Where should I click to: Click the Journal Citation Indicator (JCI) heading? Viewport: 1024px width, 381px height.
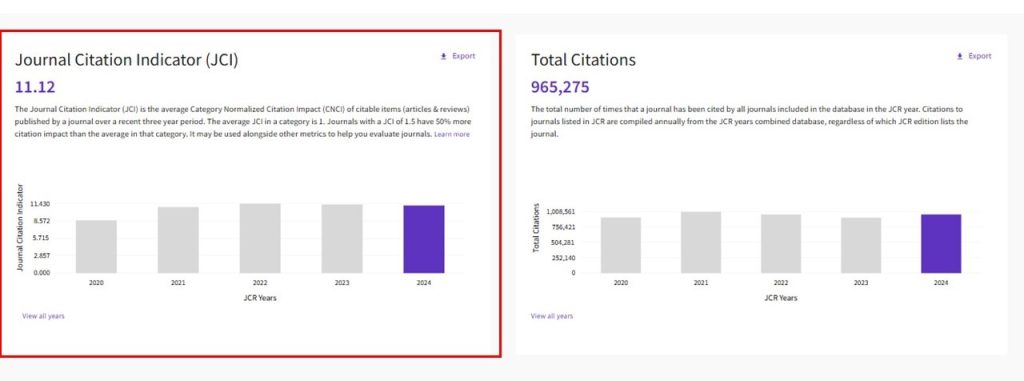coord(127,60)
